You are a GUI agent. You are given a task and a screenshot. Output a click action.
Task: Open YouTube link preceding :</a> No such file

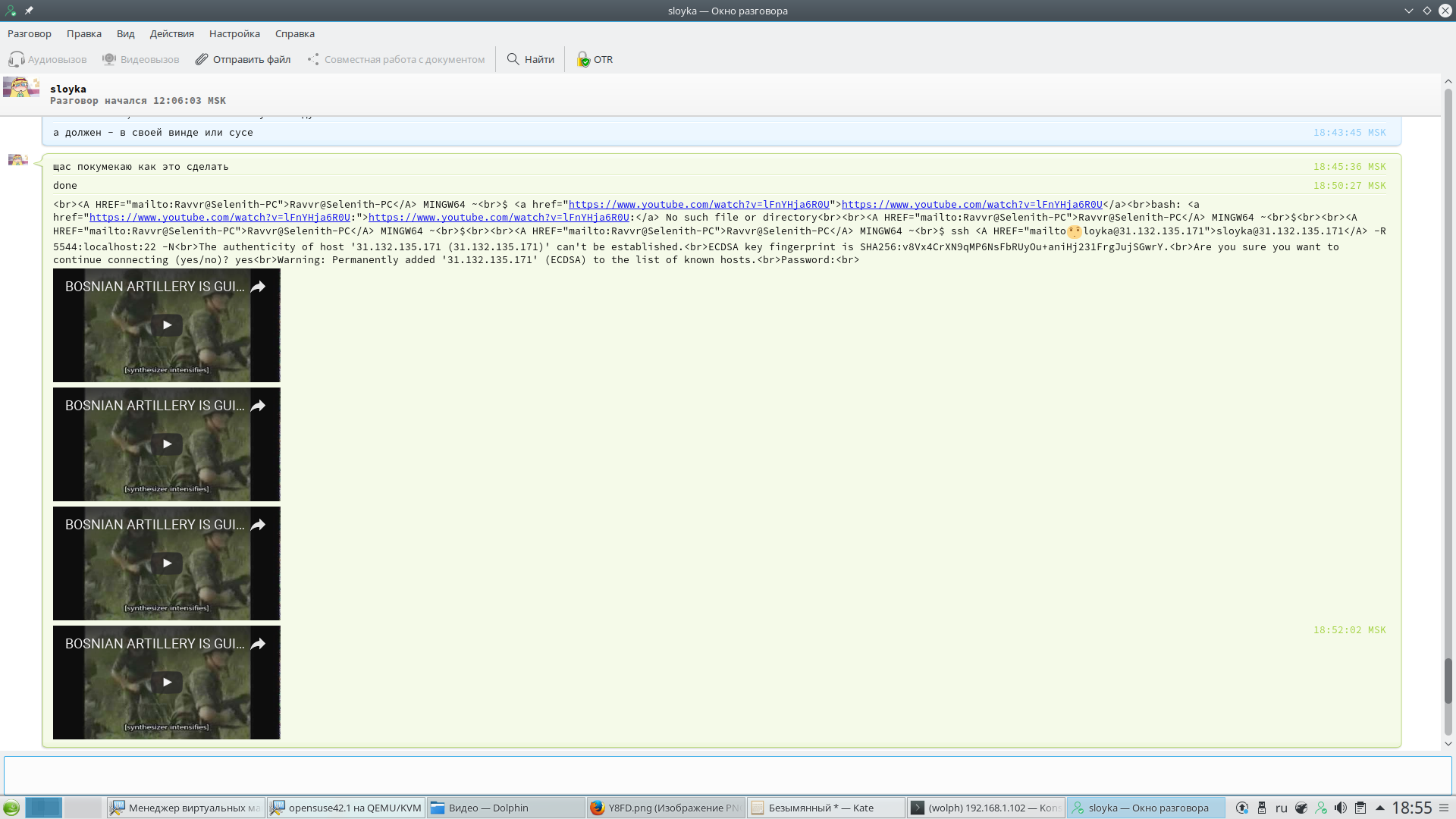(x=499, y=218)
